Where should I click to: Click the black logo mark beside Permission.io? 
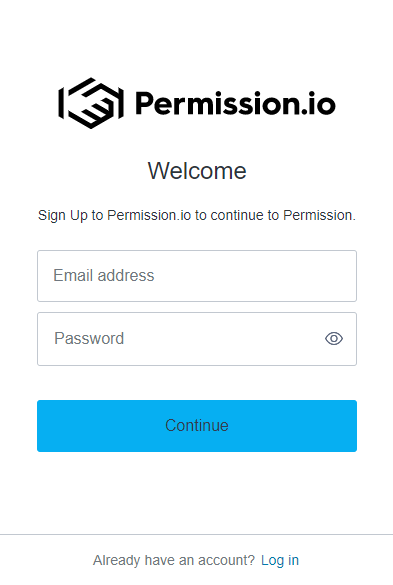(x=91, y=103)
